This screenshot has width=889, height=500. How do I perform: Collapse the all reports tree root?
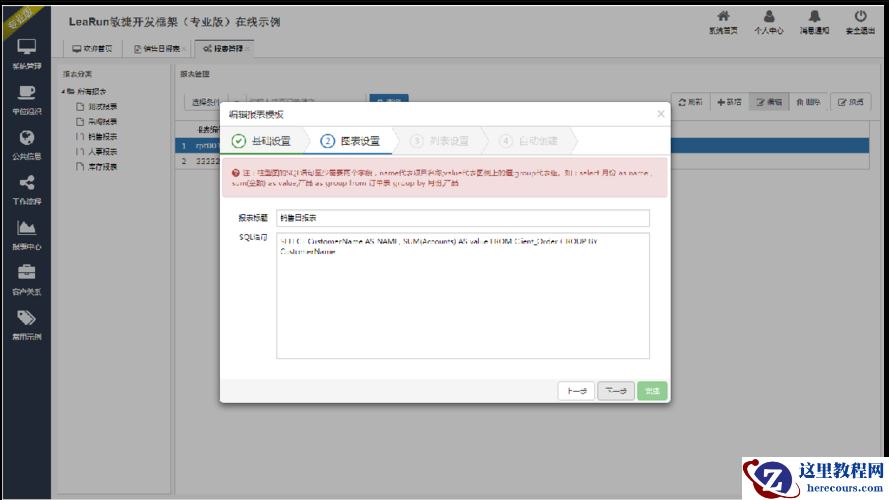tap(64, 91)
